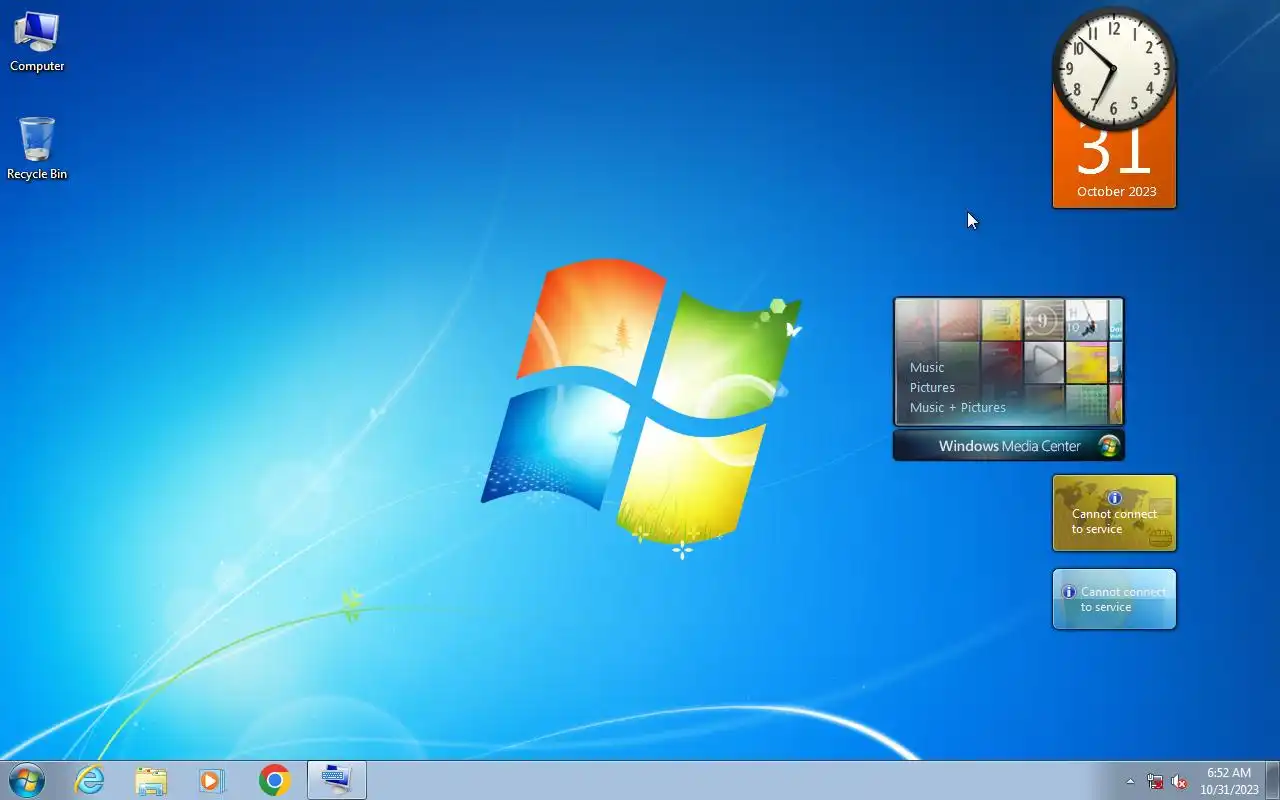The image size is (1280, 800).
Task: Click the muted volume speaker tray icon
Action: point(1179,781)
